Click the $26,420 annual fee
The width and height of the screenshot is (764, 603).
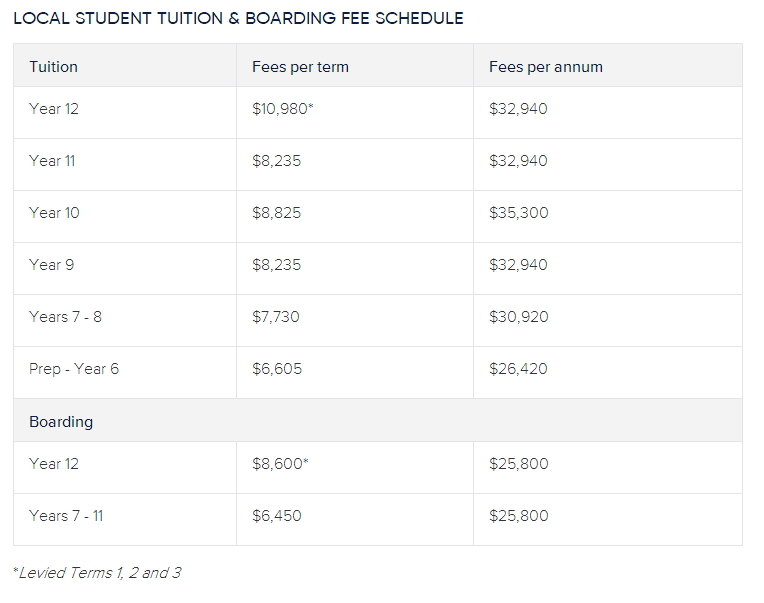pos(518,369)
